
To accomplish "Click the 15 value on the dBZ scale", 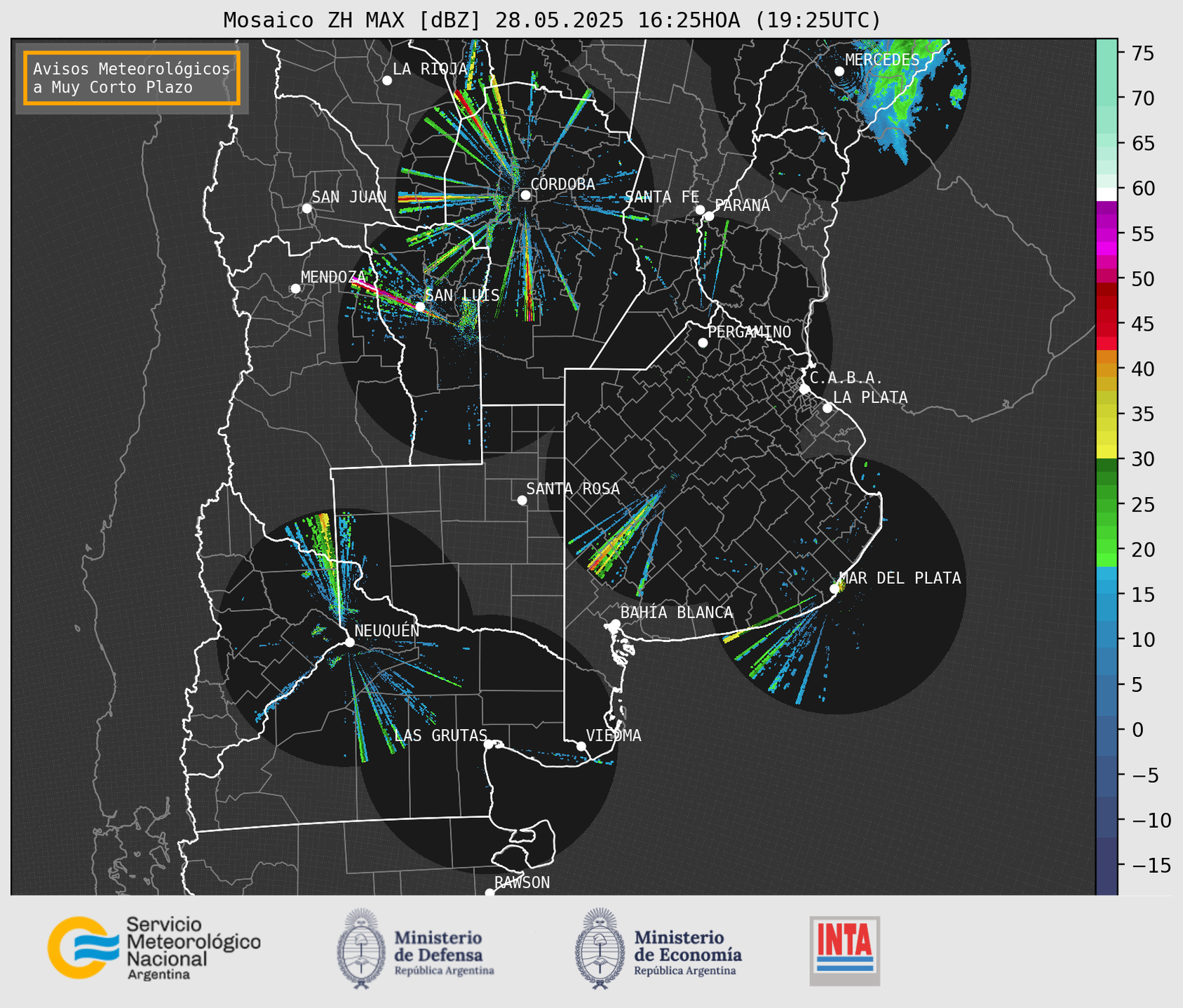I will point(1142,594).
